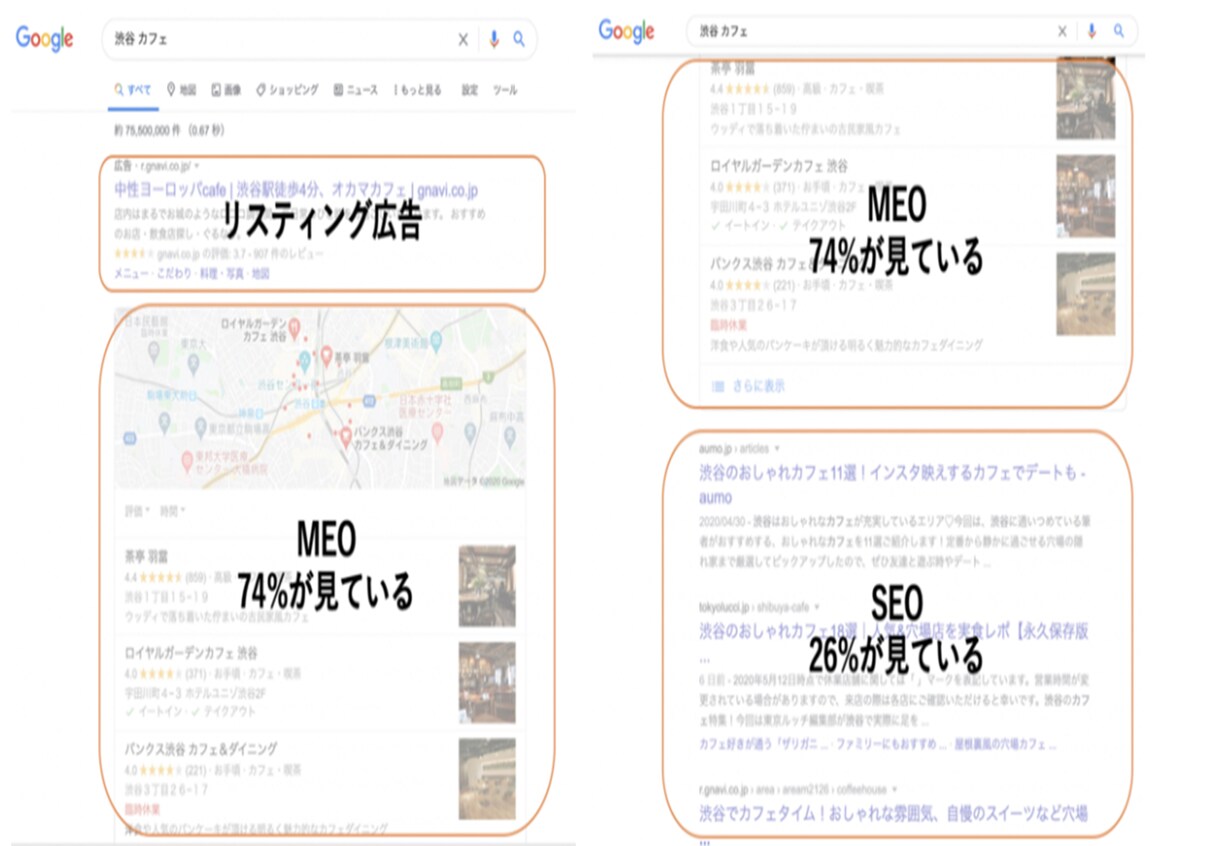The width and height of the screenshot is (1220, 846).
Task: Click the map with cafe pins
Action: click(x=320, y=398)
